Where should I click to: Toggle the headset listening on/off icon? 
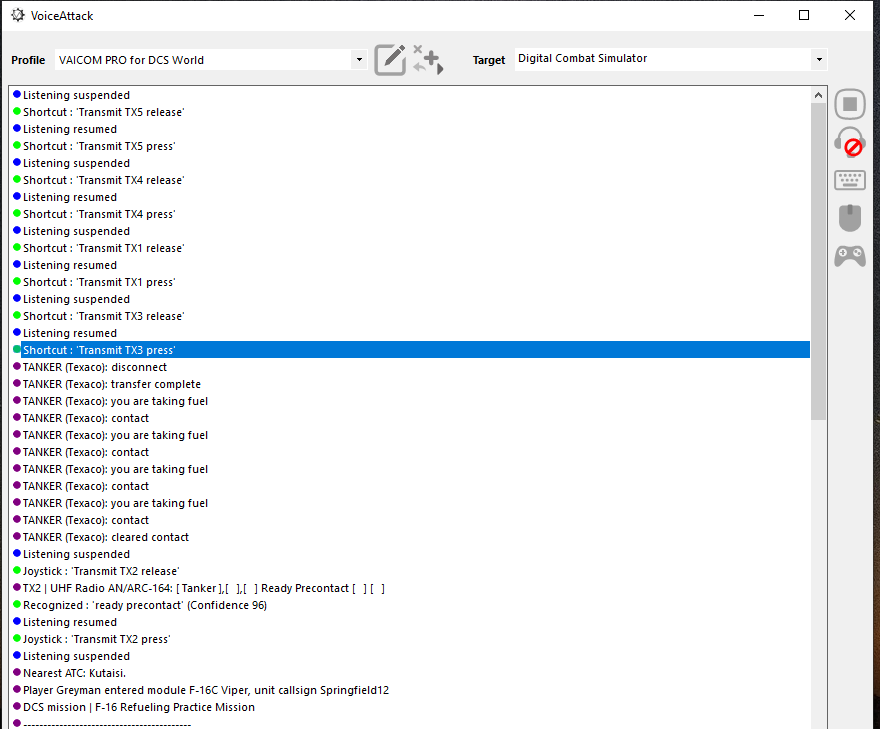click(850, 142)
